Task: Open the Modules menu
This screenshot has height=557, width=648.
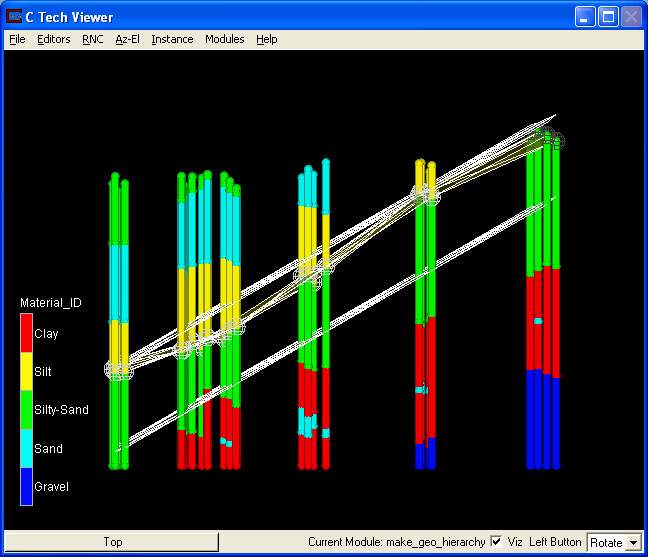Action: [x=225, y=39]
